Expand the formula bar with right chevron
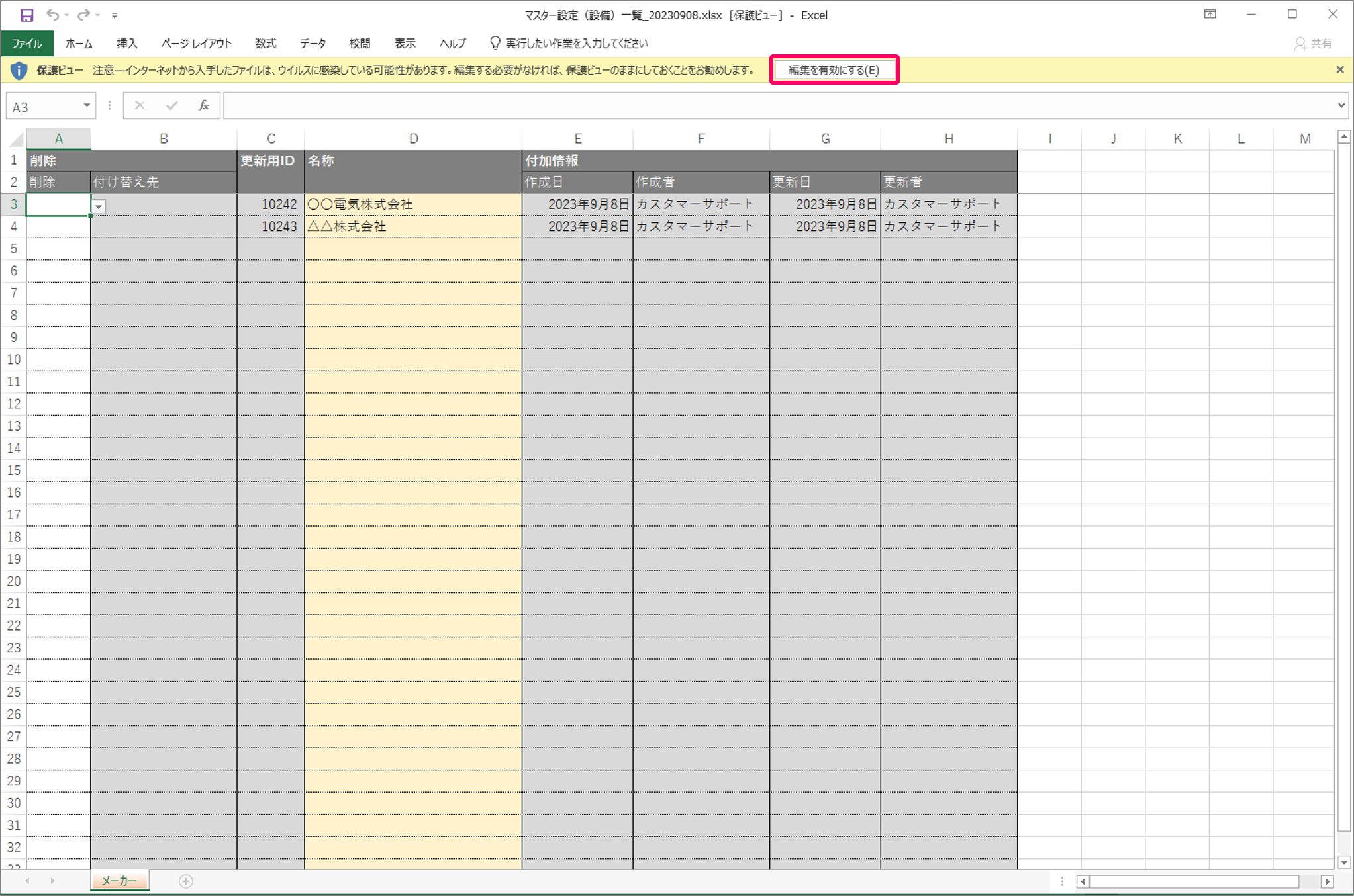 [x=1341, y=105]
